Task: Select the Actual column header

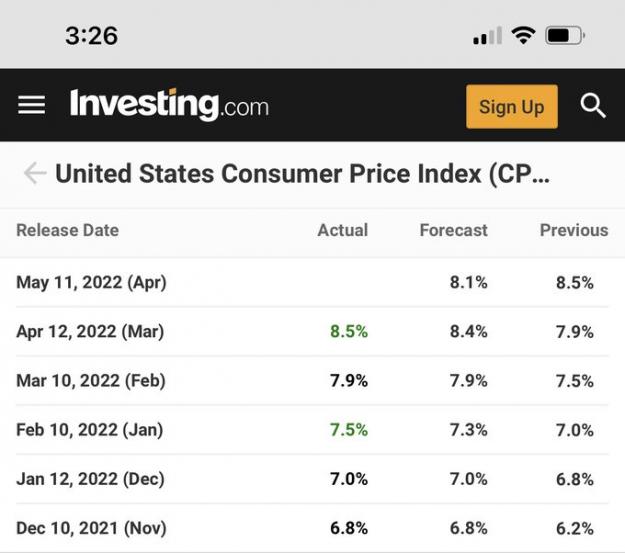Action: pyautogui.click(x=342, y=230)
